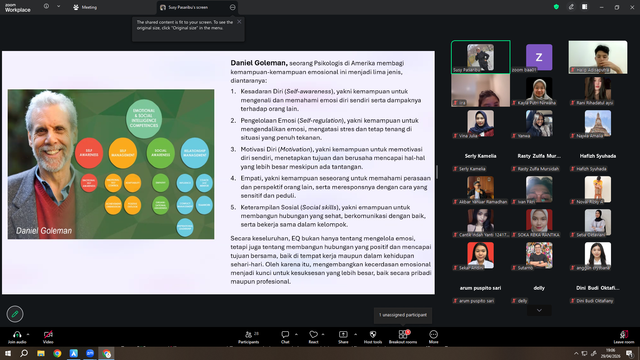This screenshot has height=360, width=640.
Task: Expand share options arrow next to Share
Action: coord(355,334)
